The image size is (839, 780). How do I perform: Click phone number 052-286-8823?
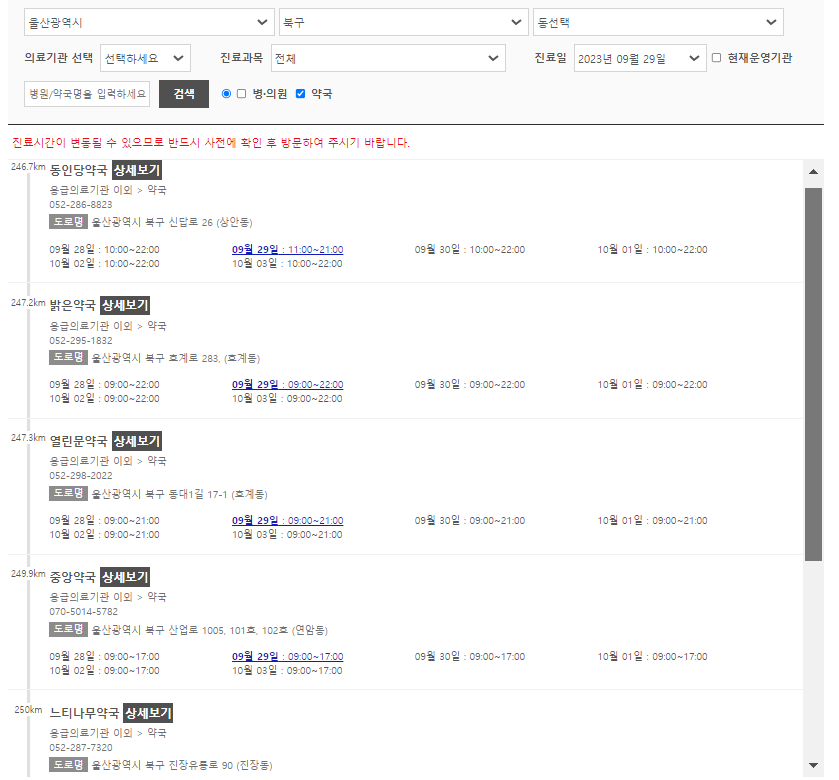click(81, 204)
